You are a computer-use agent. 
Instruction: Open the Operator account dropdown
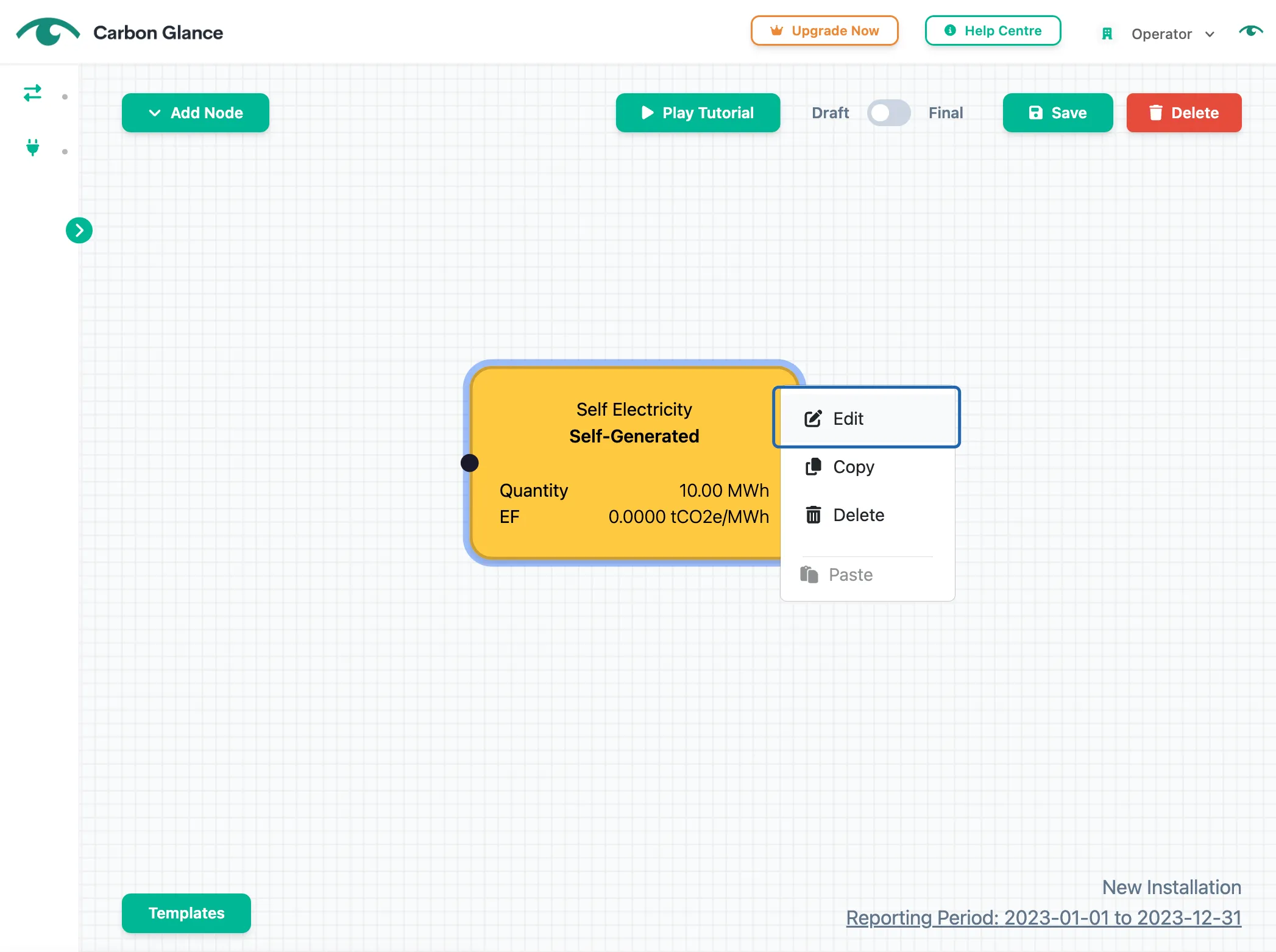pyautogui.click(x=1173, y=34)
